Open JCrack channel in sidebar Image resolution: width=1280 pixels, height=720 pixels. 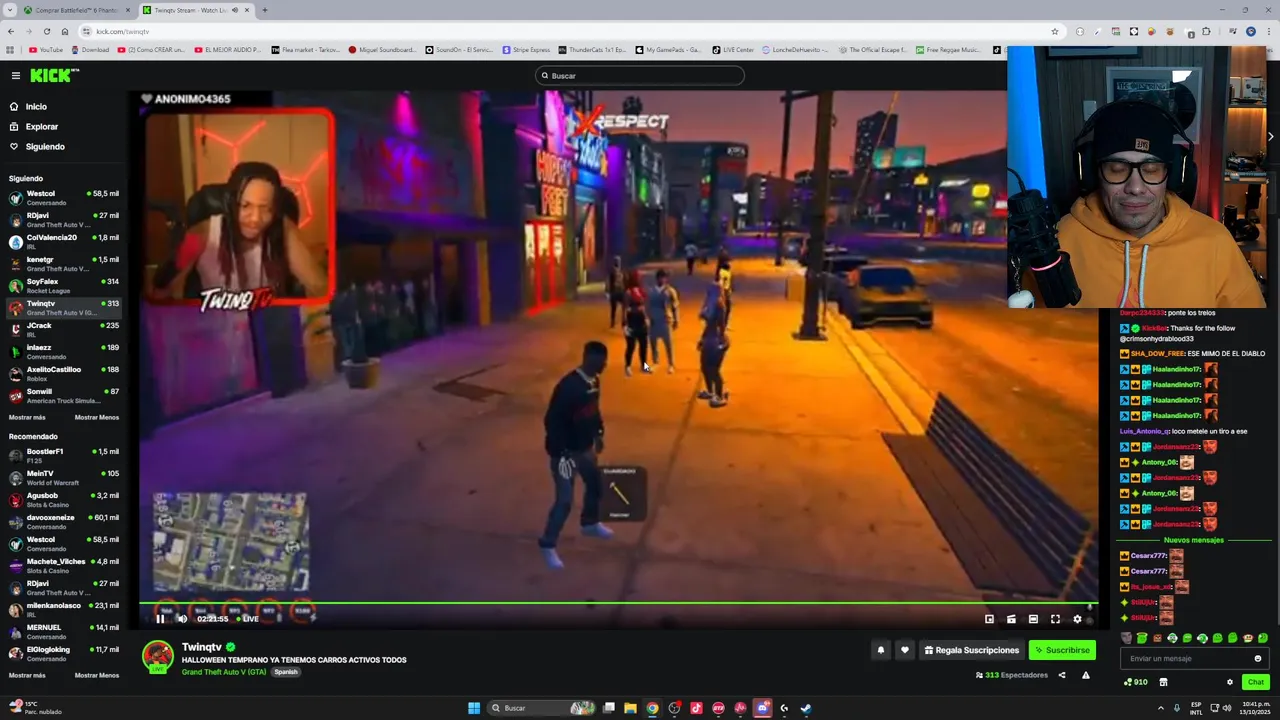click(63, 330)
